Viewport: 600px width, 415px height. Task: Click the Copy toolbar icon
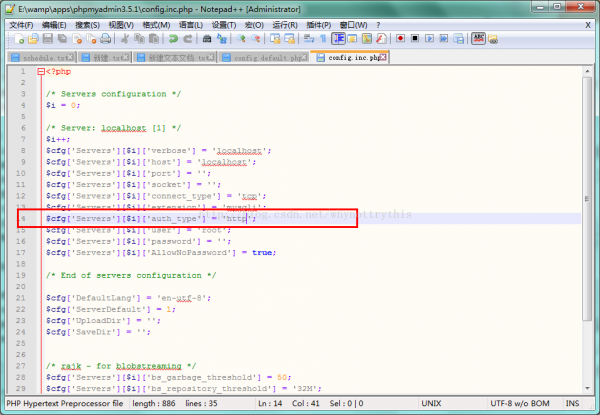139,39
